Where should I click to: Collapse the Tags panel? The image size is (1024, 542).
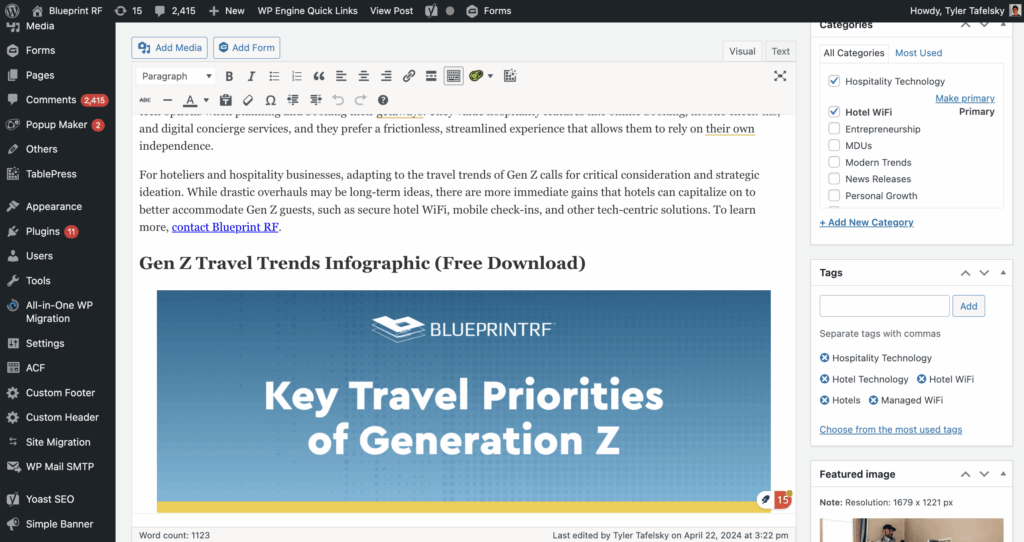pos(1003,273)
